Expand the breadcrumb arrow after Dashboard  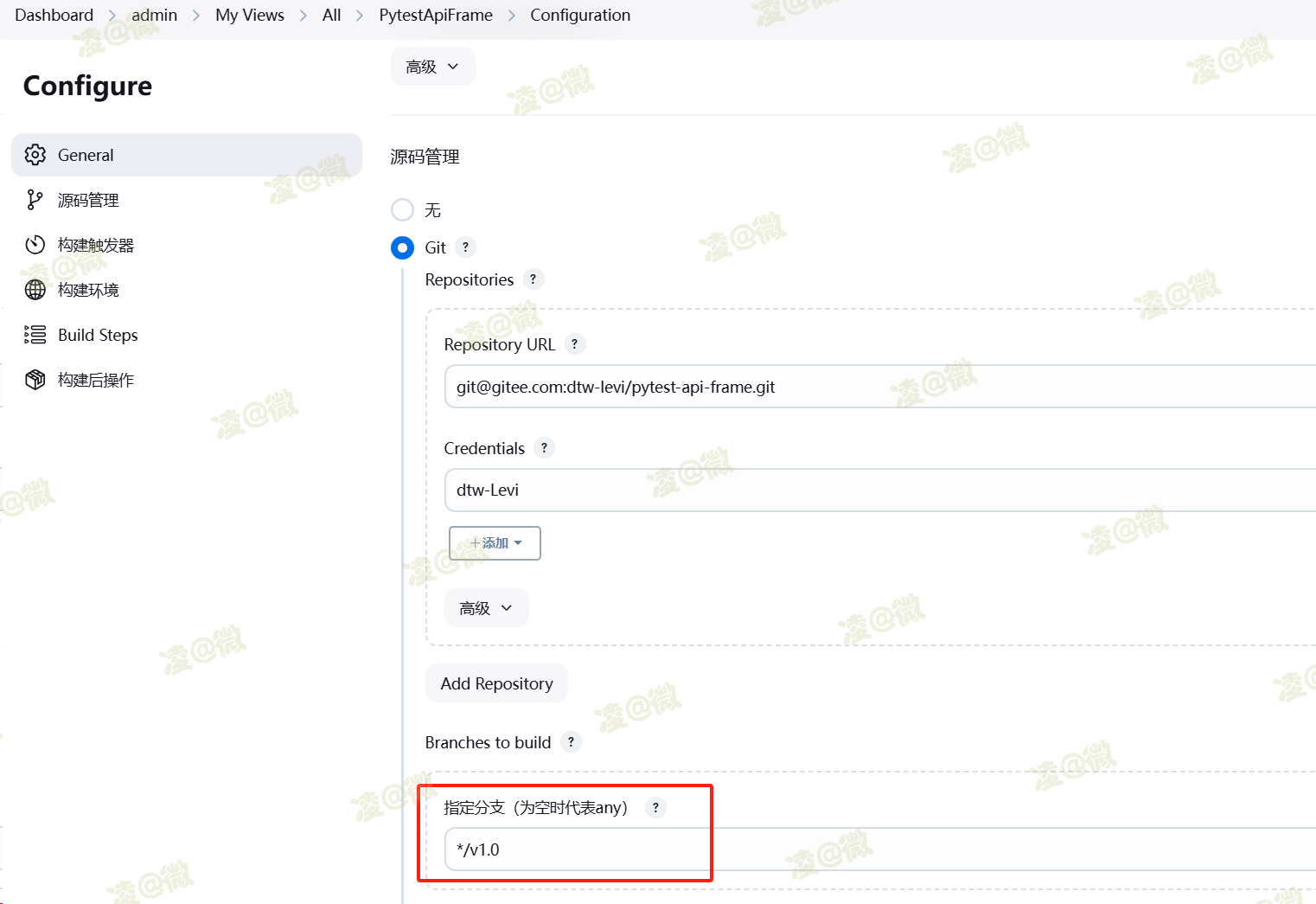tap(112, 16)
